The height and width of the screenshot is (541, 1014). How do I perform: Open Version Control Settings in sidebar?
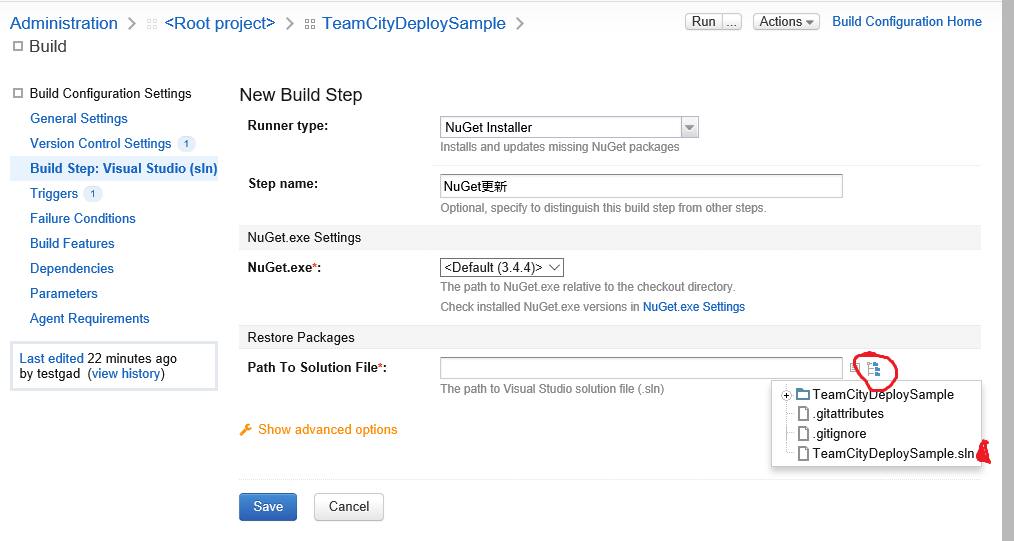pos(101,143)
